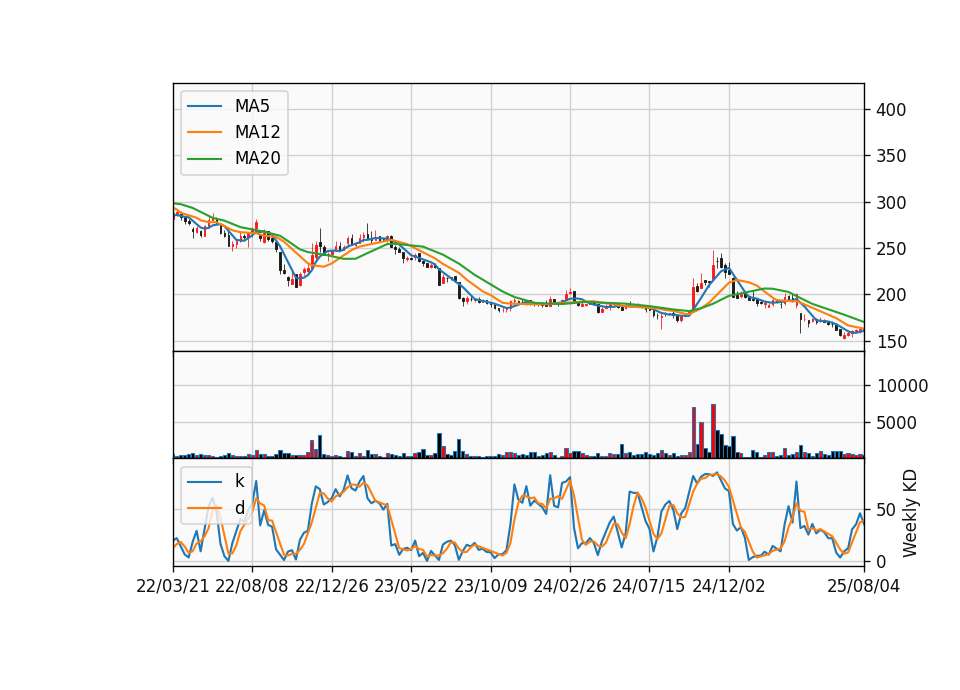
Task: Click the 10000 volume axis tick
Action: click(x=902, y=386)
